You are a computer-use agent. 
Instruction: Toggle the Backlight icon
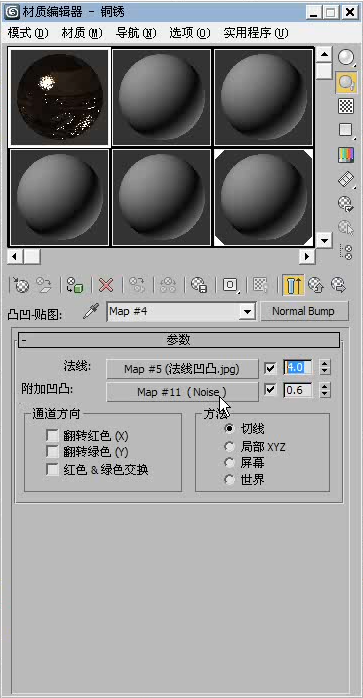pyautogui.click(x=346, y=82)
